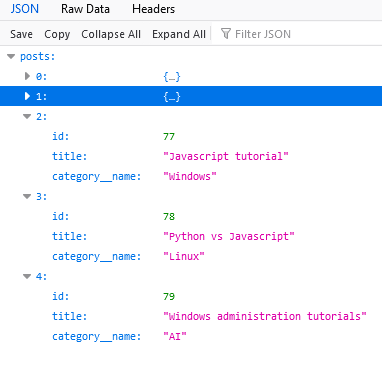This screenshot has width=382, height=365.
Task: Click the id value 77
Action: click(x=169, y=136)
